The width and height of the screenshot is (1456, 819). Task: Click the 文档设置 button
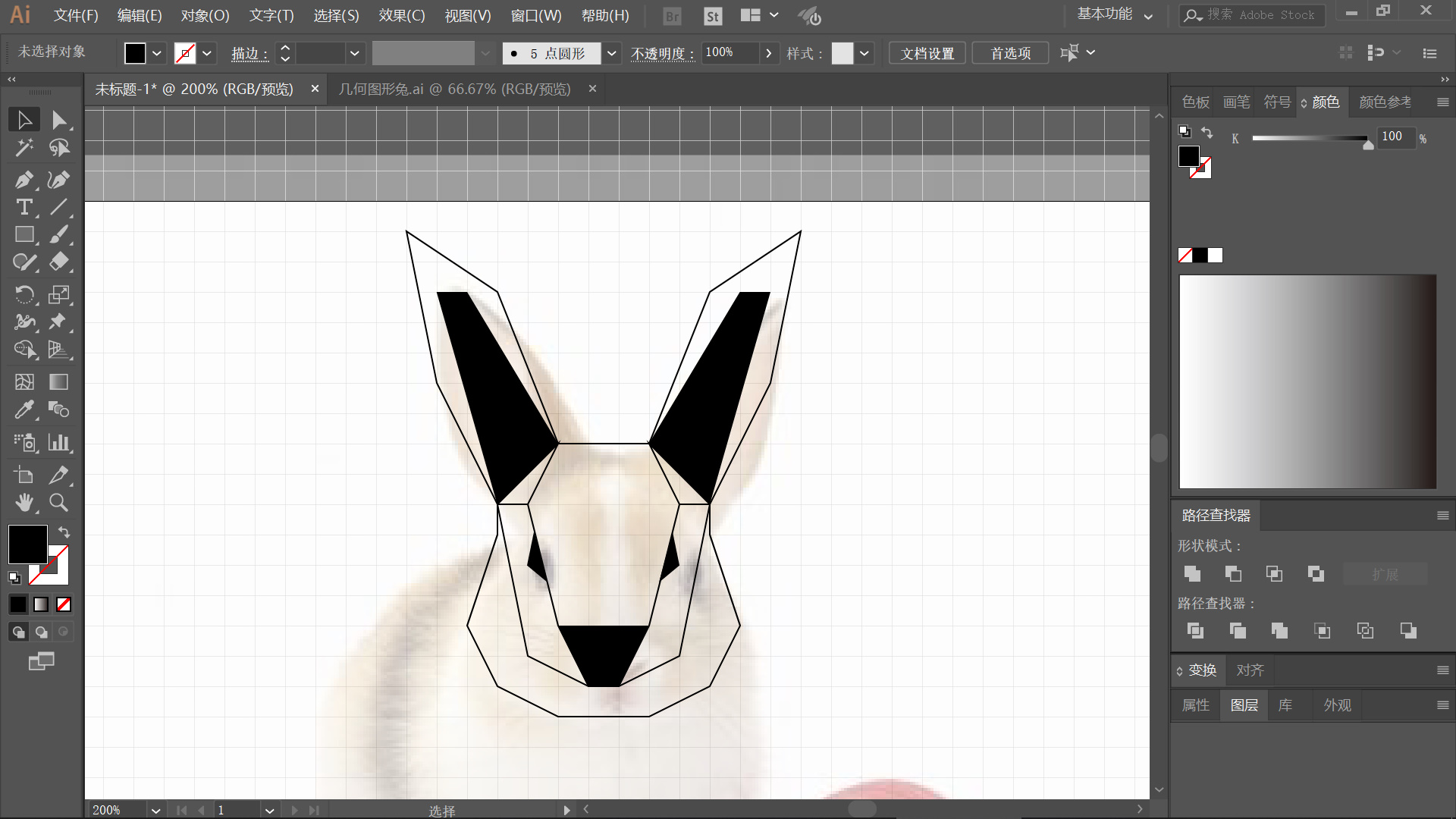click(x=927, y=53)
